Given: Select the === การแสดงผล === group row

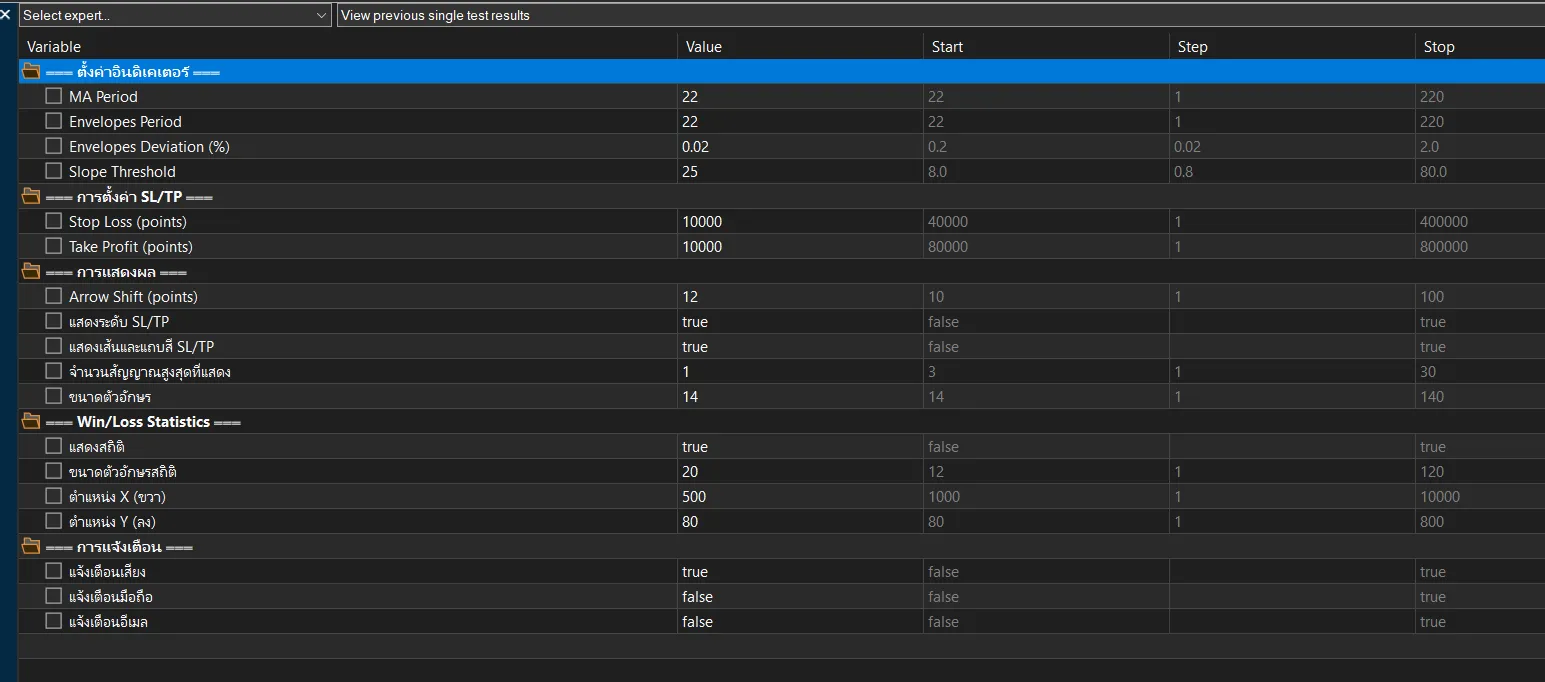Looking at the screenshot, I should coord(782,272).
